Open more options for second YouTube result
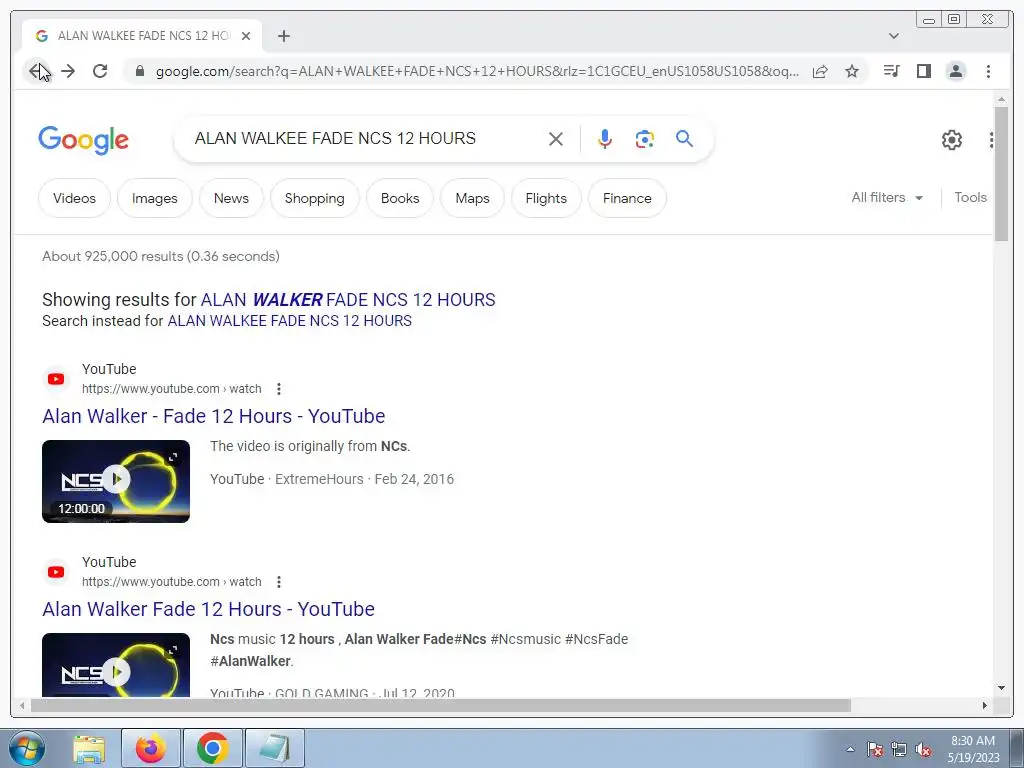 click(279, 581)
